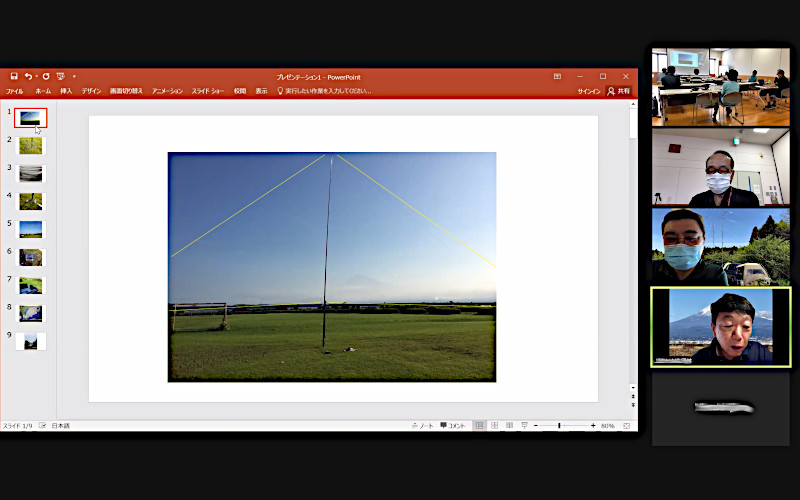Click the zoom slider handle

point(559,426)
